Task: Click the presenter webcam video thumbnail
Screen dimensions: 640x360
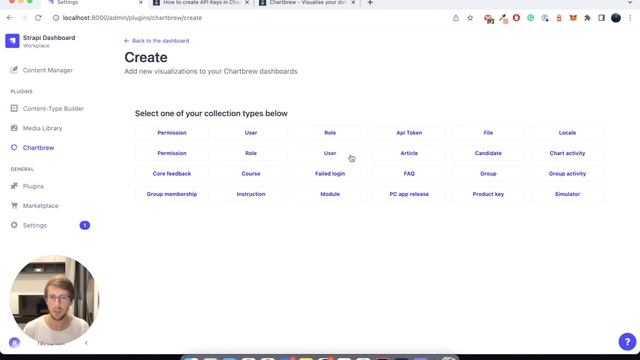Action: tap(54, 300)
